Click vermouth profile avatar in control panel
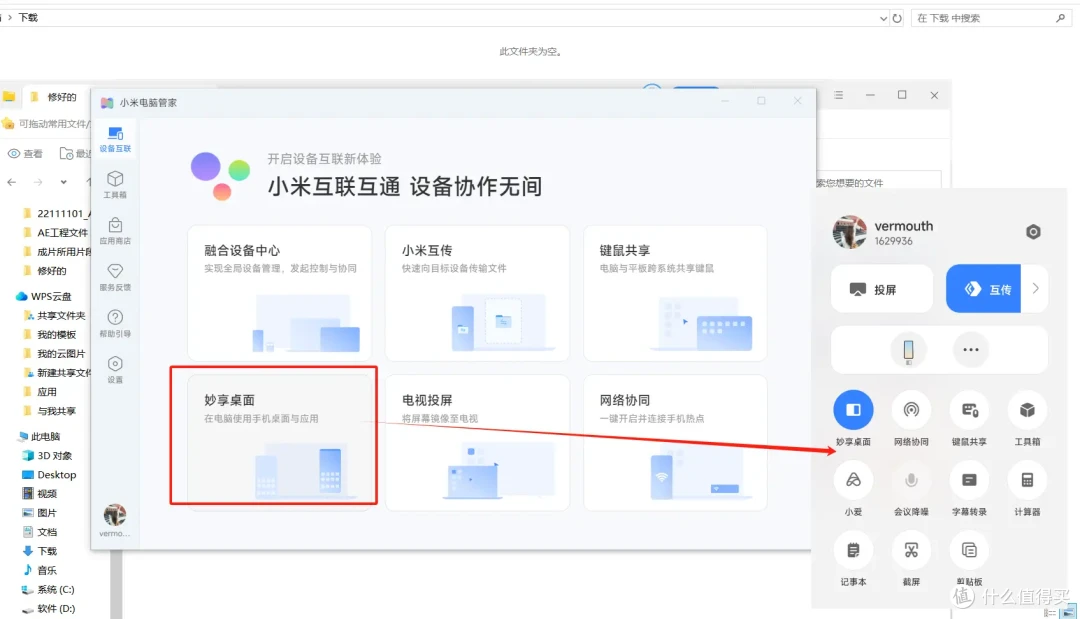The width and height of the screenshot is (1080, 619). [849, 232]
